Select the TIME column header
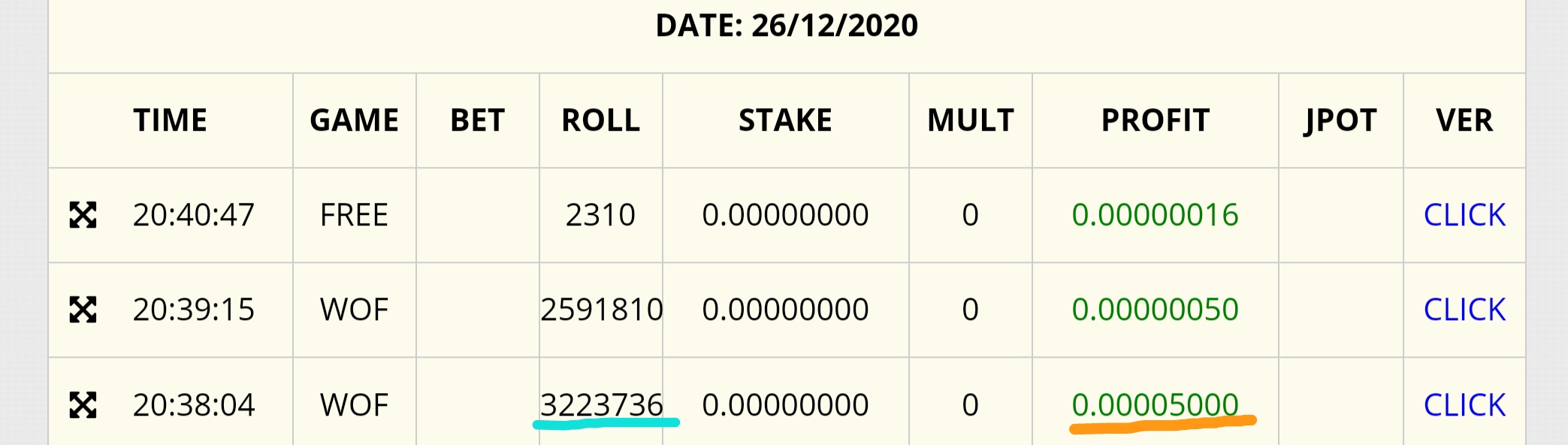Viewport: 1568px width, 445px height. coord(171,120)
